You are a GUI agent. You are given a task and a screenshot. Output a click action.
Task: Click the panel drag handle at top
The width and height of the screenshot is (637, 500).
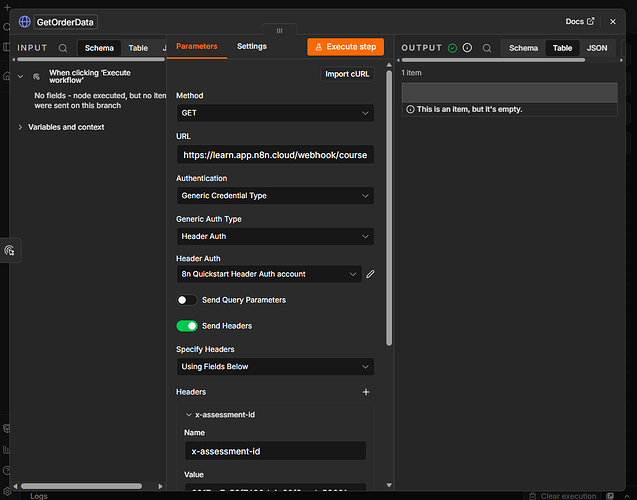coord(280,30)
